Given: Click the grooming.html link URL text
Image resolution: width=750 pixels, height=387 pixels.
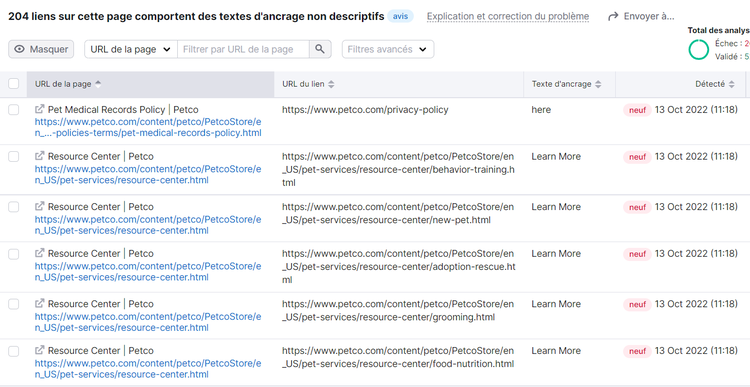Looking at the screenshot, I should click(398, 310).
